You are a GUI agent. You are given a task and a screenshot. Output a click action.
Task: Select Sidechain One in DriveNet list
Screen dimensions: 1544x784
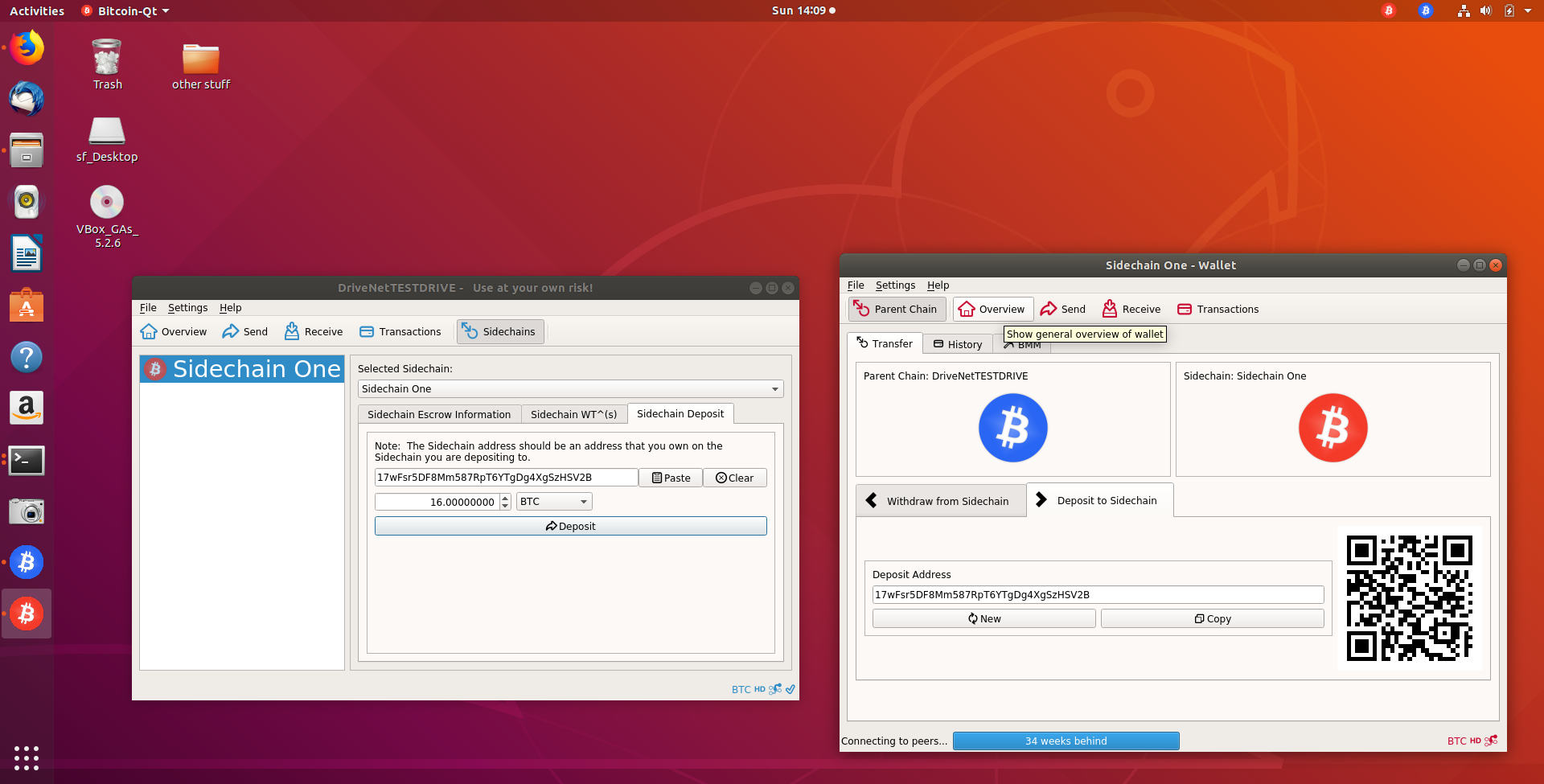pos(242,369)
